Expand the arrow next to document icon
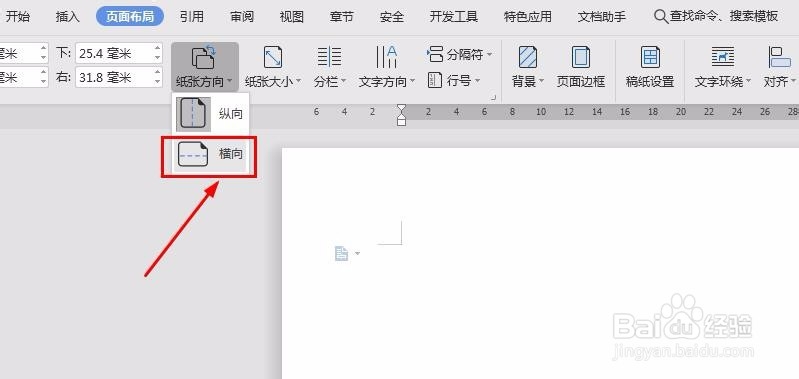Image resolution: width=799 pixels, height=379 pixels. [x=357, y=254]
